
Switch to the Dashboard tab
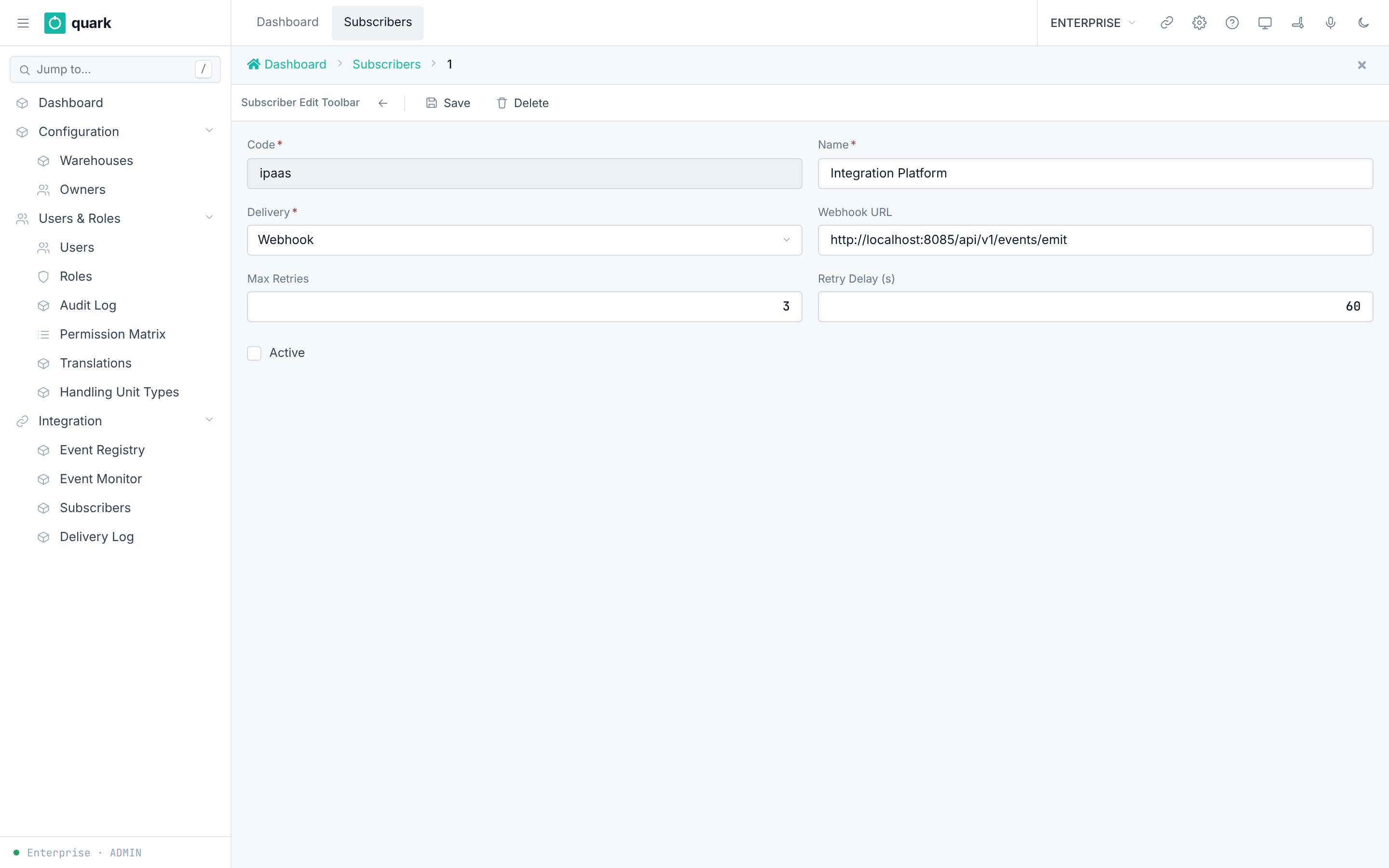pos(287,22)
